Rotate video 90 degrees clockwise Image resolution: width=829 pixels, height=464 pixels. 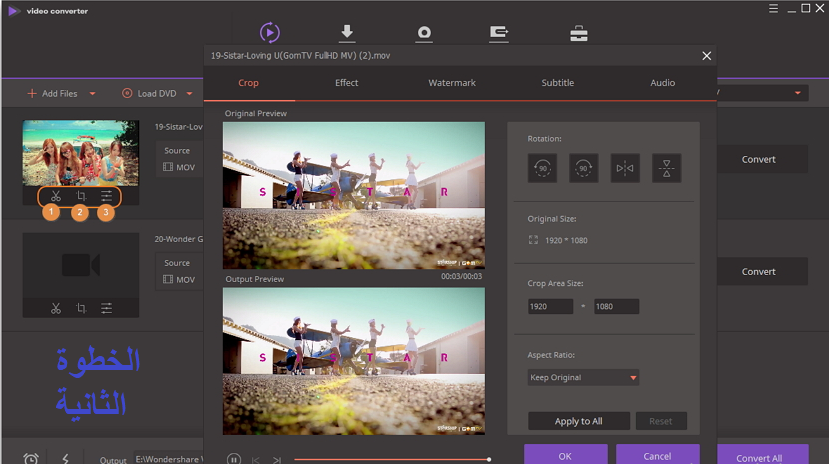583,168
